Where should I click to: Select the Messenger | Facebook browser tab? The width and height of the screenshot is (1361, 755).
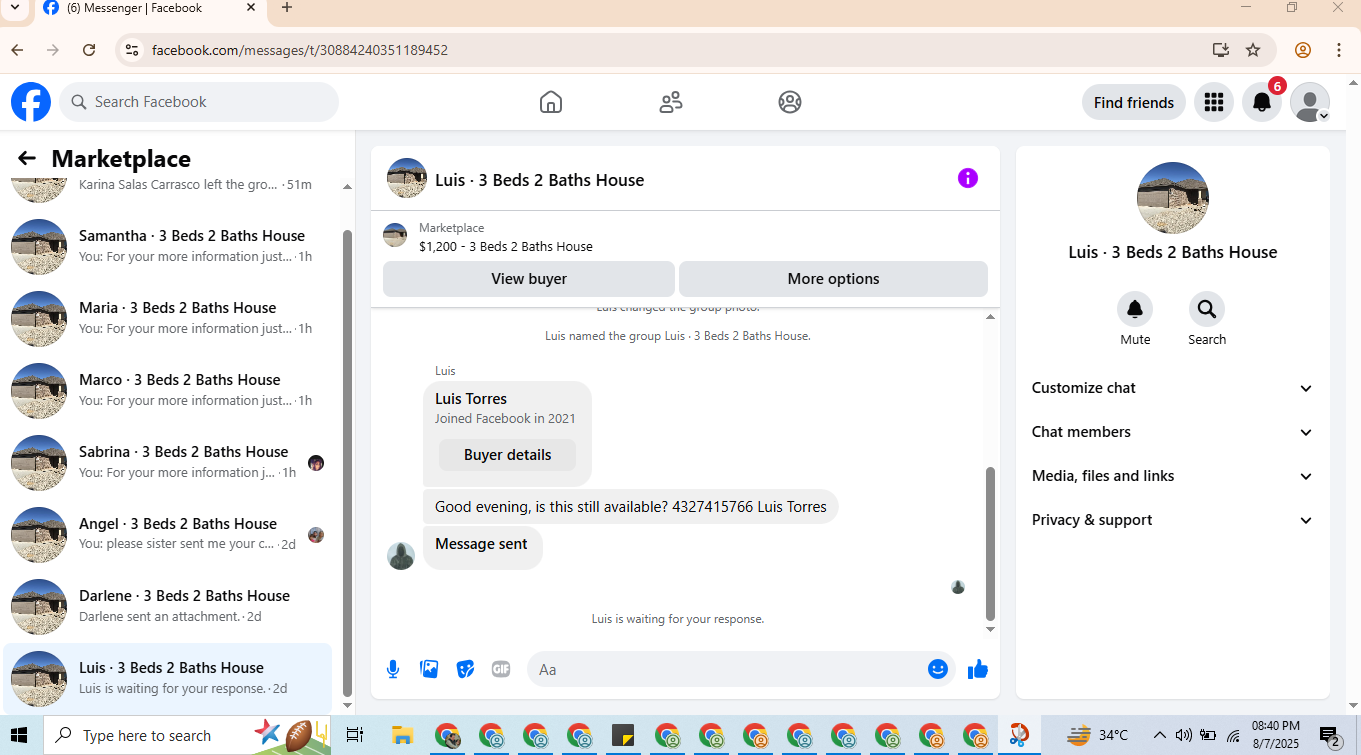pos(150,8)
